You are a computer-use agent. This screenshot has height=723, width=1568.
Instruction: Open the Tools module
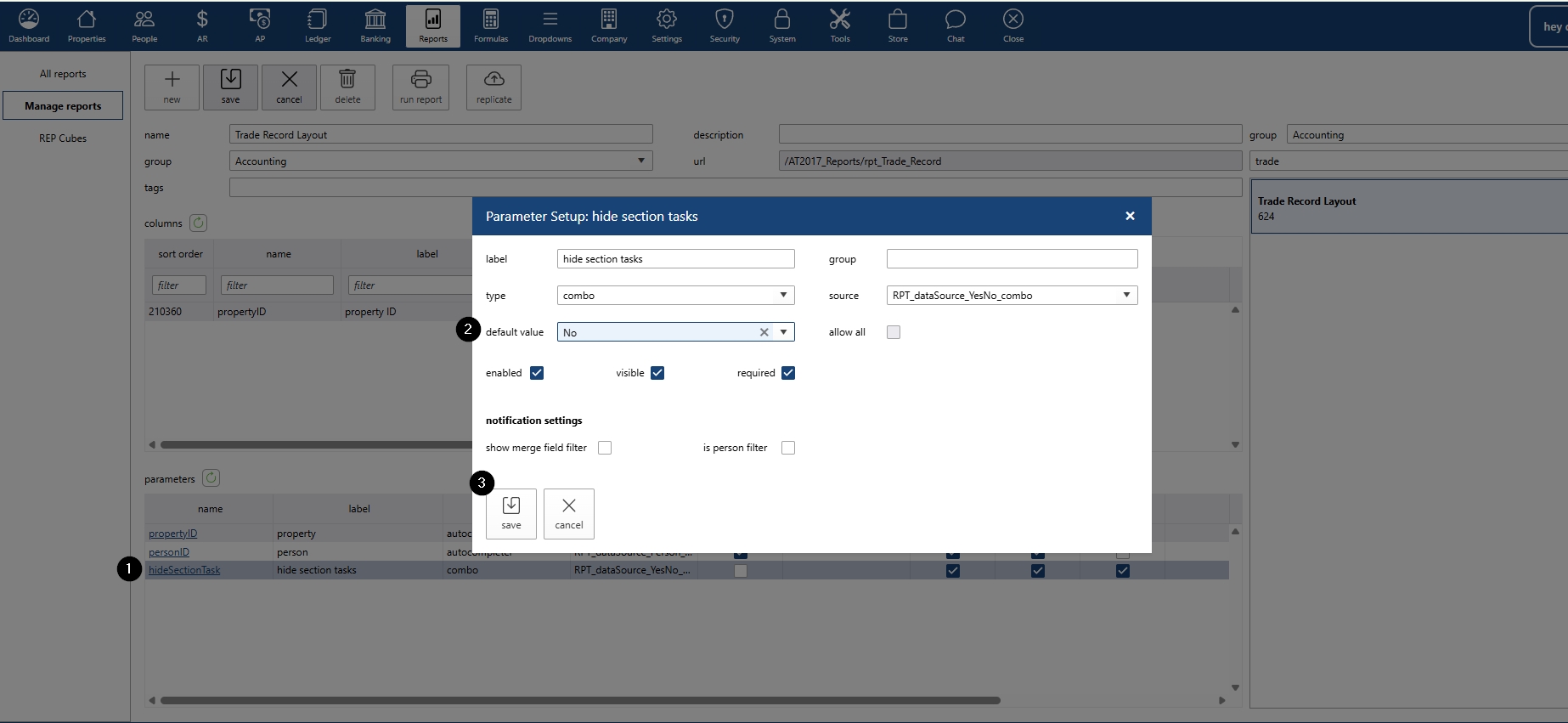tap(840, 26)
